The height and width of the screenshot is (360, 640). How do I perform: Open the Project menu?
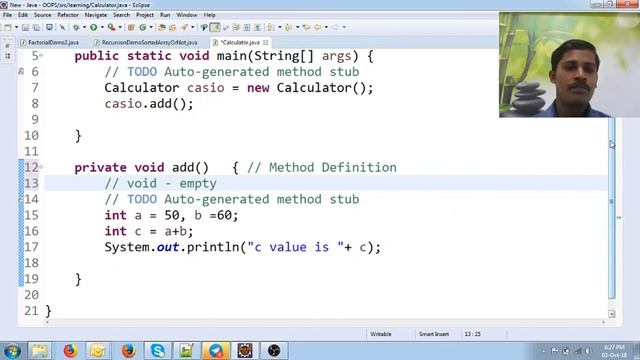coord(145,15)
